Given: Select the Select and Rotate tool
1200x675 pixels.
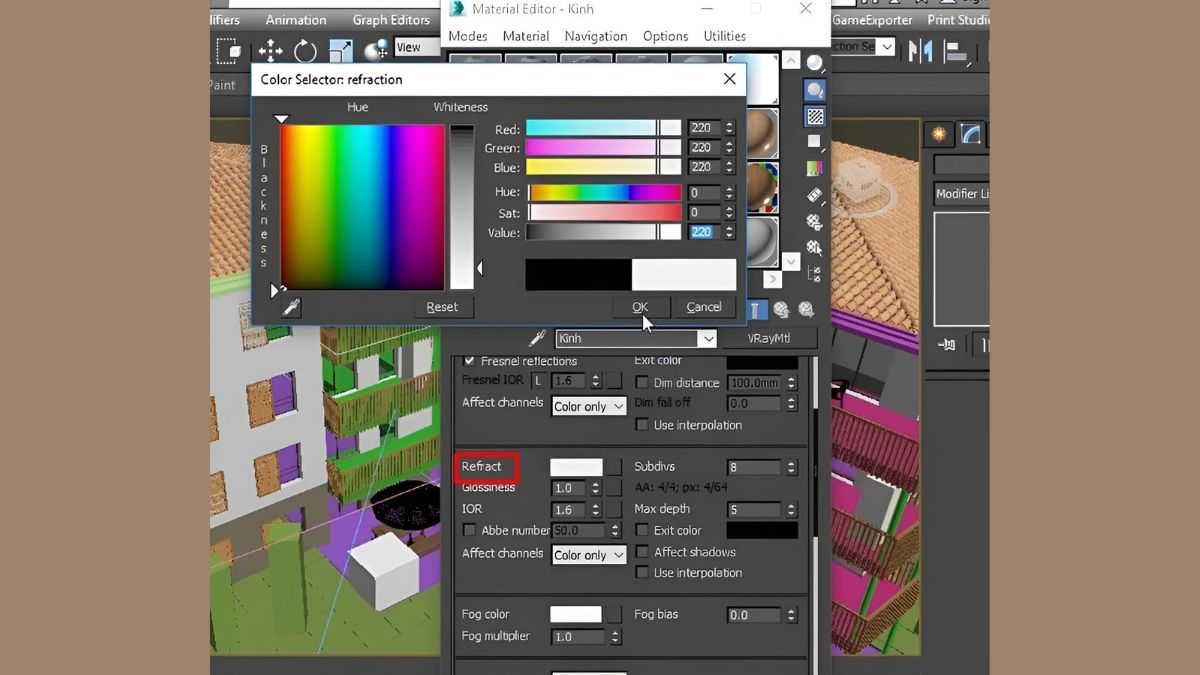Looking at the screenshot, I should coord(305,49).
